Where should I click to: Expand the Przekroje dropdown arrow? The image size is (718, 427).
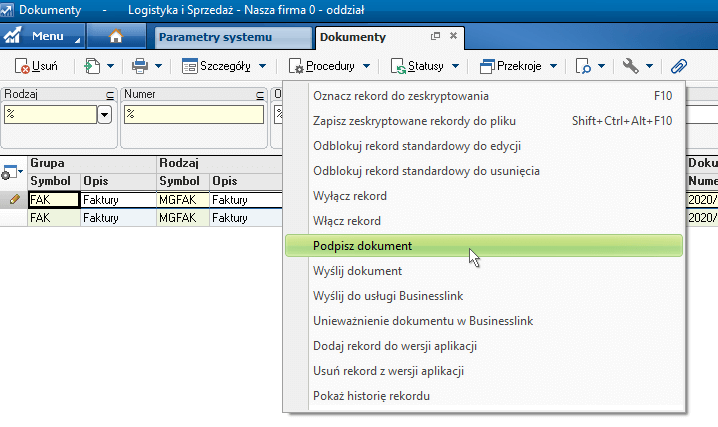coord(553,66)
